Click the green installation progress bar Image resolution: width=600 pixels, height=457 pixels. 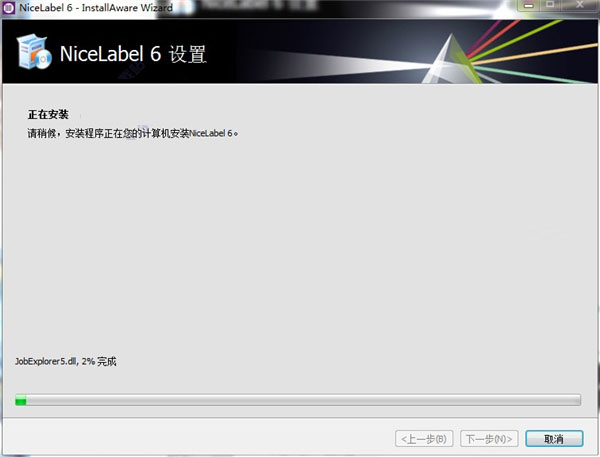tap(298, 400)
